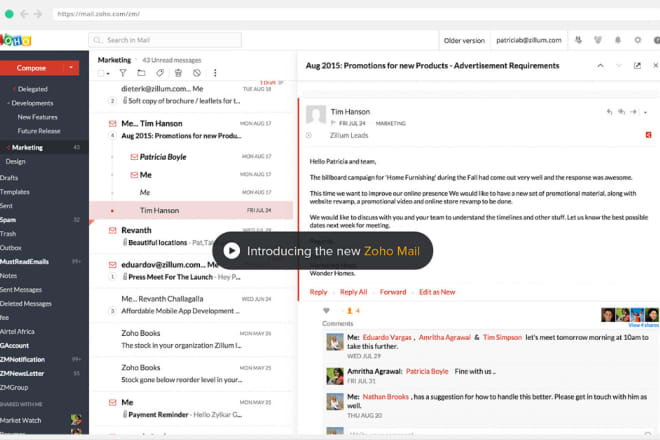This screenshot has height=440, width=660.
Task: Click the browser back arrow
Action: coord(24,14)
